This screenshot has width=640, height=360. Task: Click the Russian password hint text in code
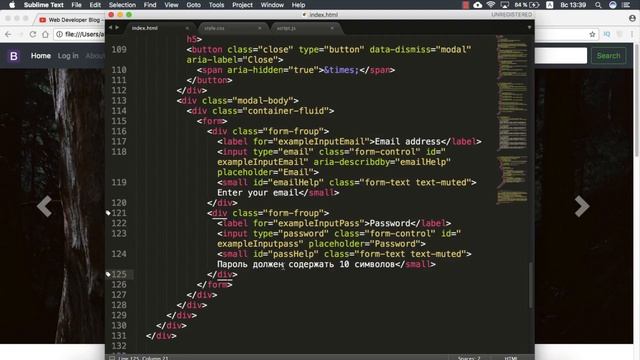[306, 264]
